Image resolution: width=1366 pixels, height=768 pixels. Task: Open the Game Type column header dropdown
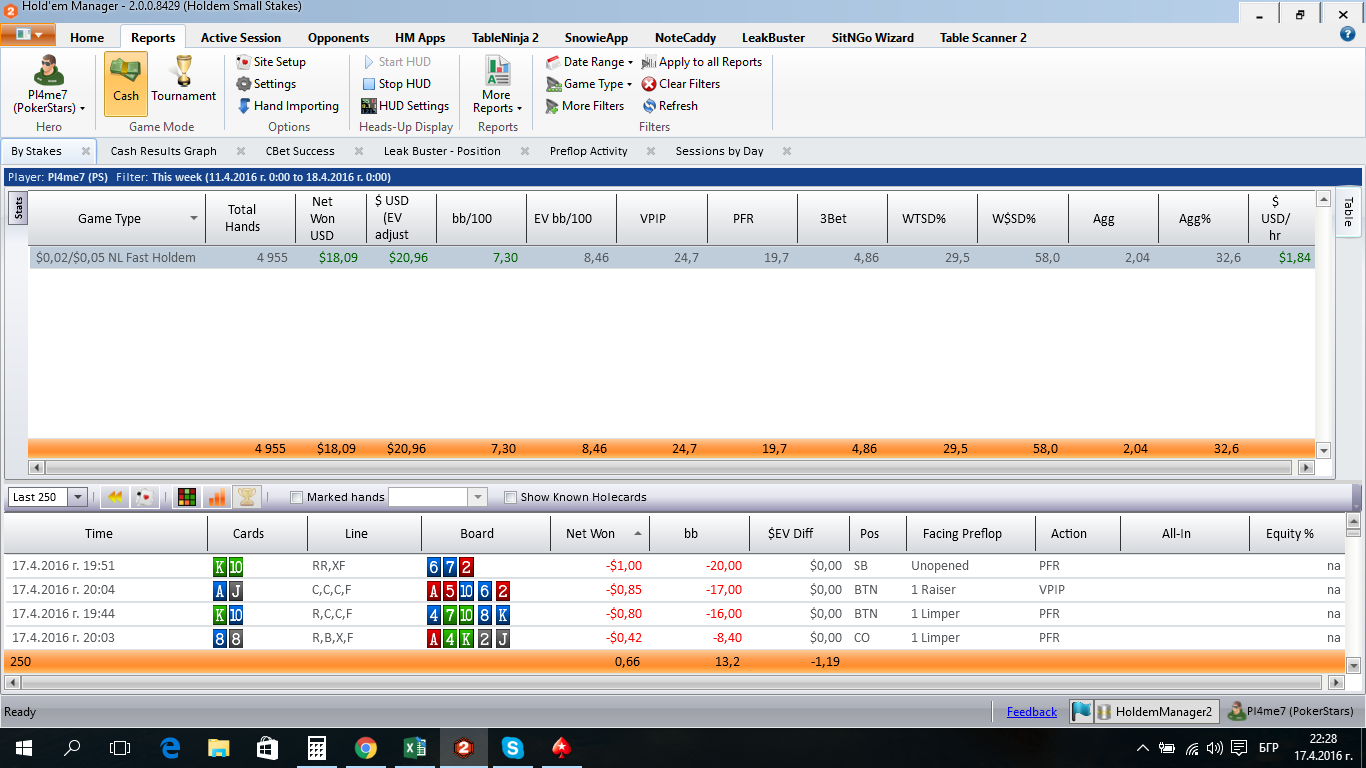[x=194, y=219]
